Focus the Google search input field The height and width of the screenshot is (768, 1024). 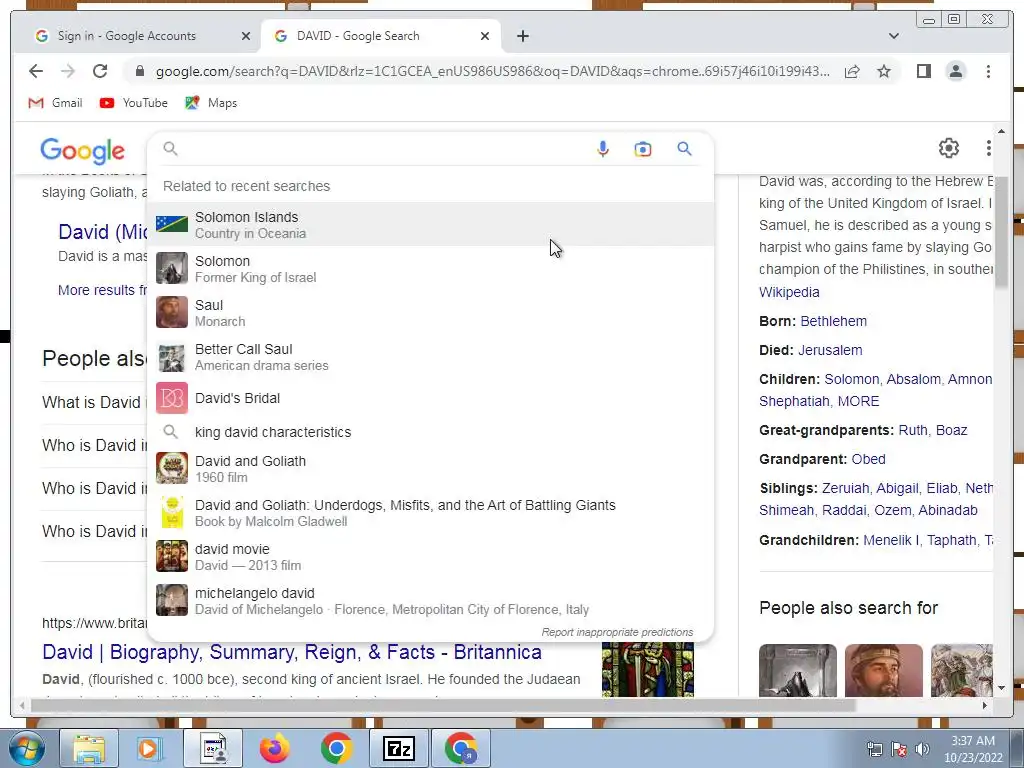coord(385,149)
